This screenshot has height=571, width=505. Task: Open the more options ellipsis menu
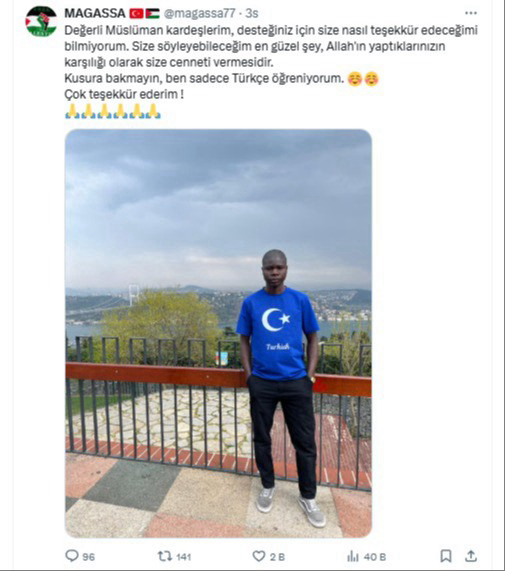click(470, 13)
